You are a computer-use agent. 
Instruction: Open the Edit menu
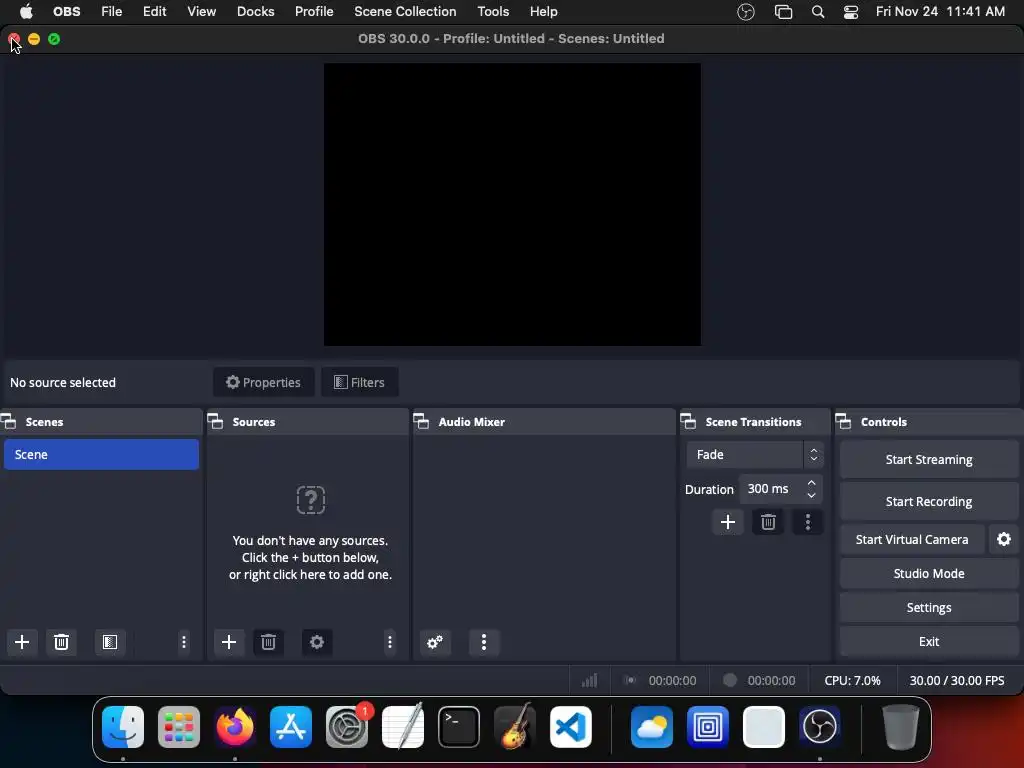click(x=155, y=12)
